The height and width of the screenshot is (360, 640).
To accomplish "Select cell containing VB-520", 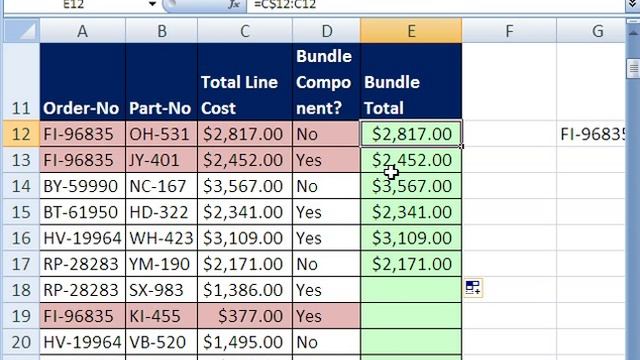I will (162, 342).
